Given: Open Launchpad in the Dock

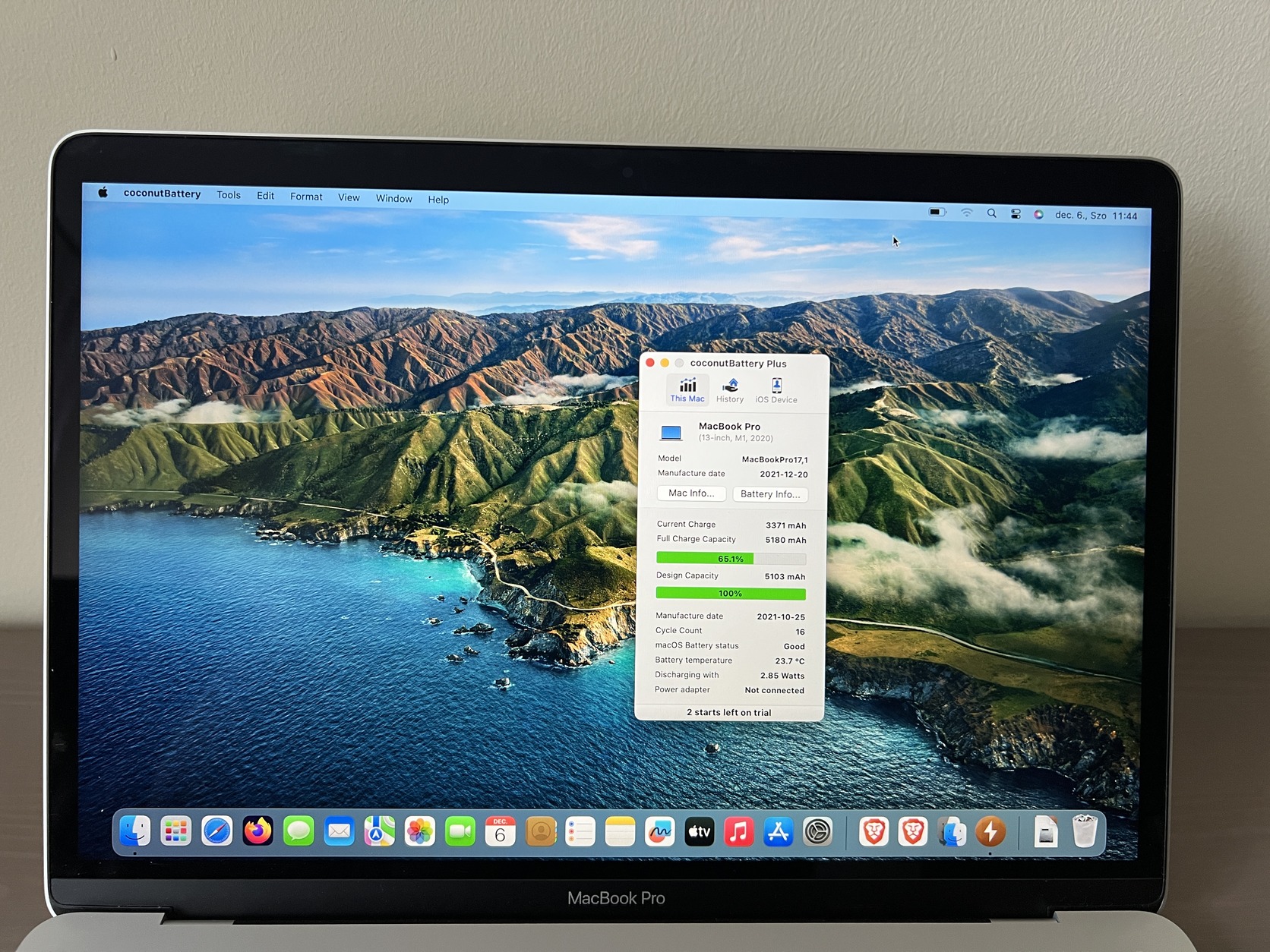Looking at the screenshot, I should pyautogui.click(x=176, y=831).
